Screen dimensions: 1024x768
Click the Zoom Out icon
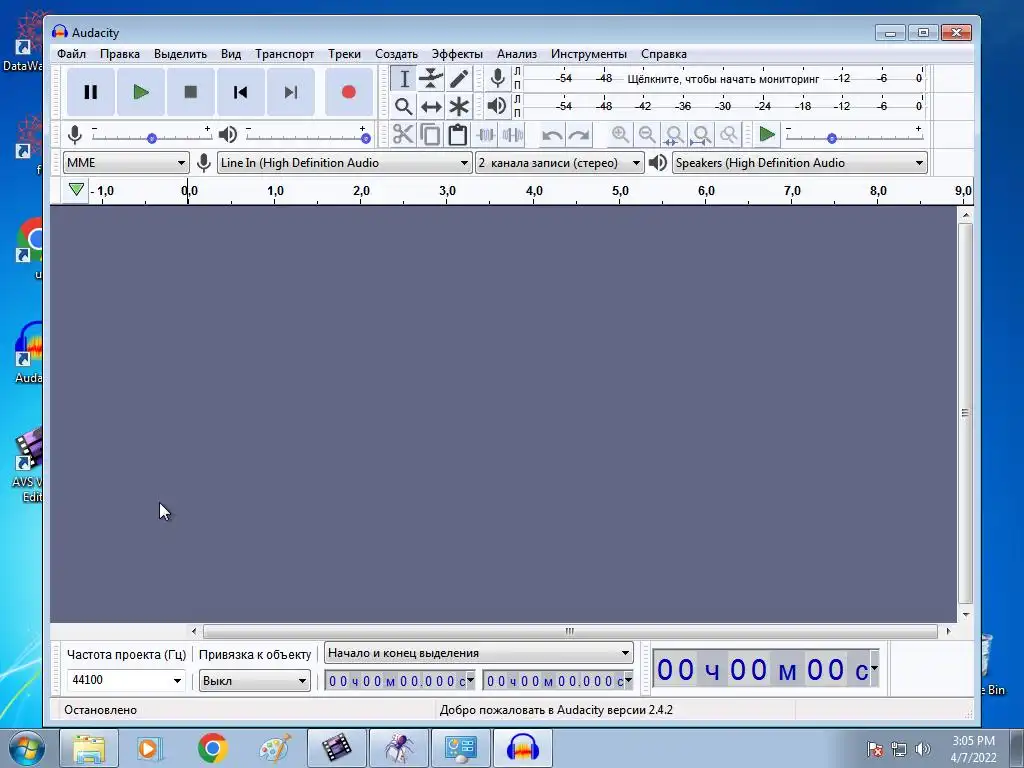tap(647, 135)
